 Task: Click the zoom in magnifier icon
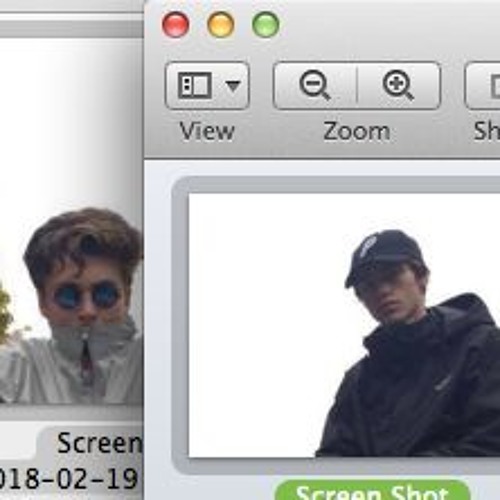(x=398, y=85)
